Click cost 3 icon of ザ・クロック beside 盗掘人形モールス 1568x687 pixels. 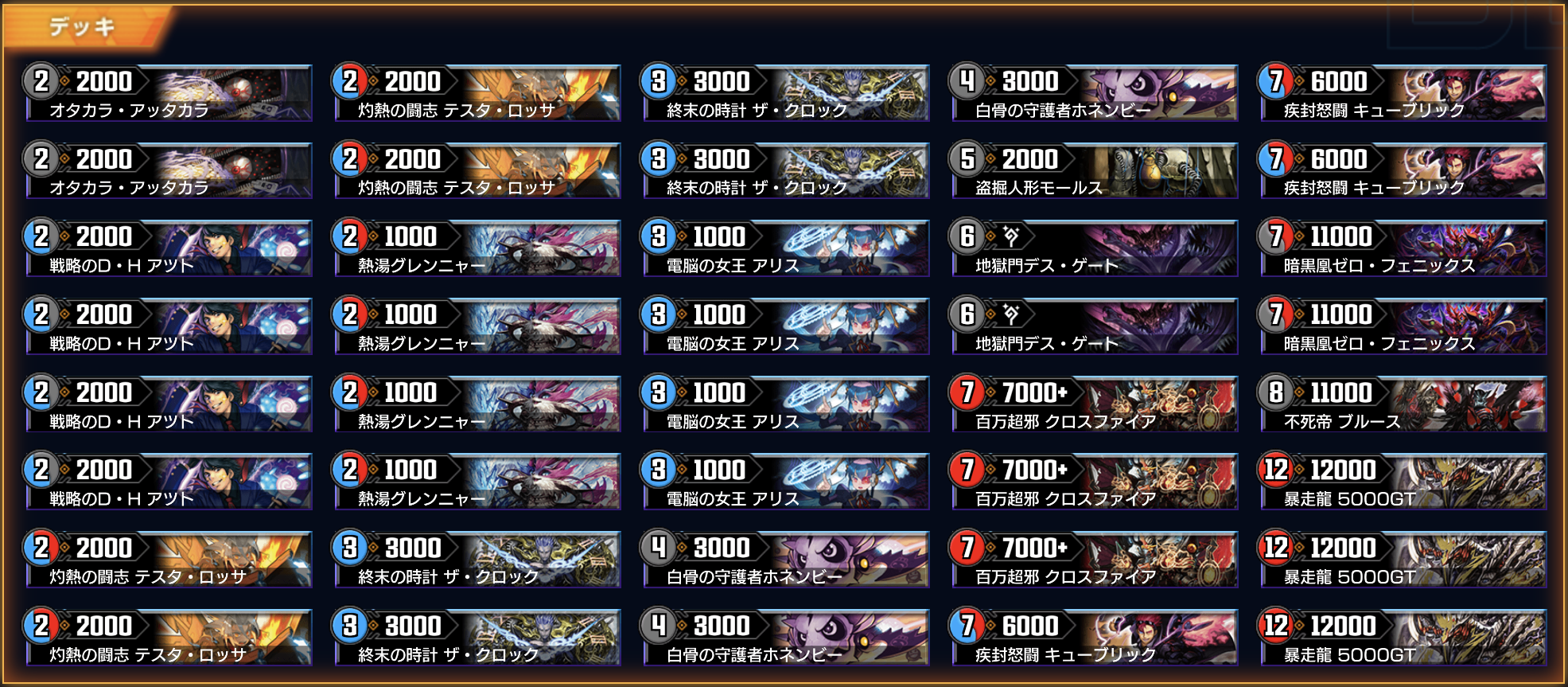(x=658, y=159)
